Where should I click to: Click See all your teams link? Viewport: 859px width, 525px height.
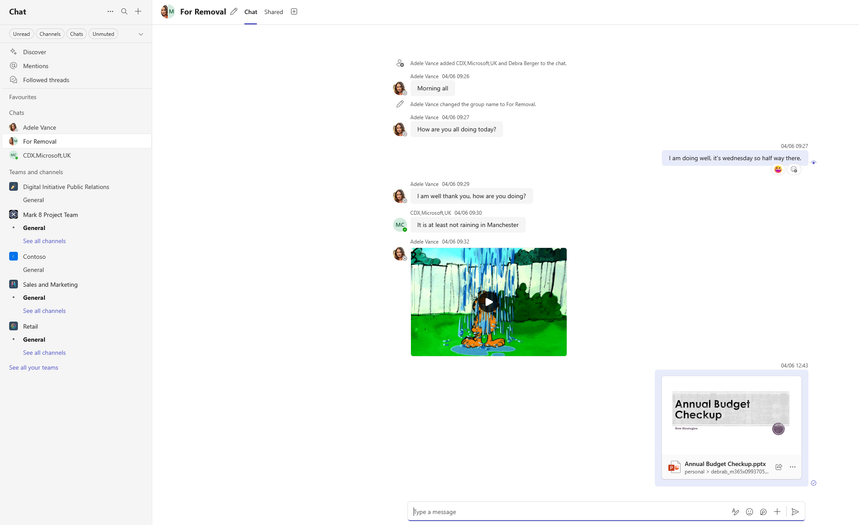pos(33,368)
